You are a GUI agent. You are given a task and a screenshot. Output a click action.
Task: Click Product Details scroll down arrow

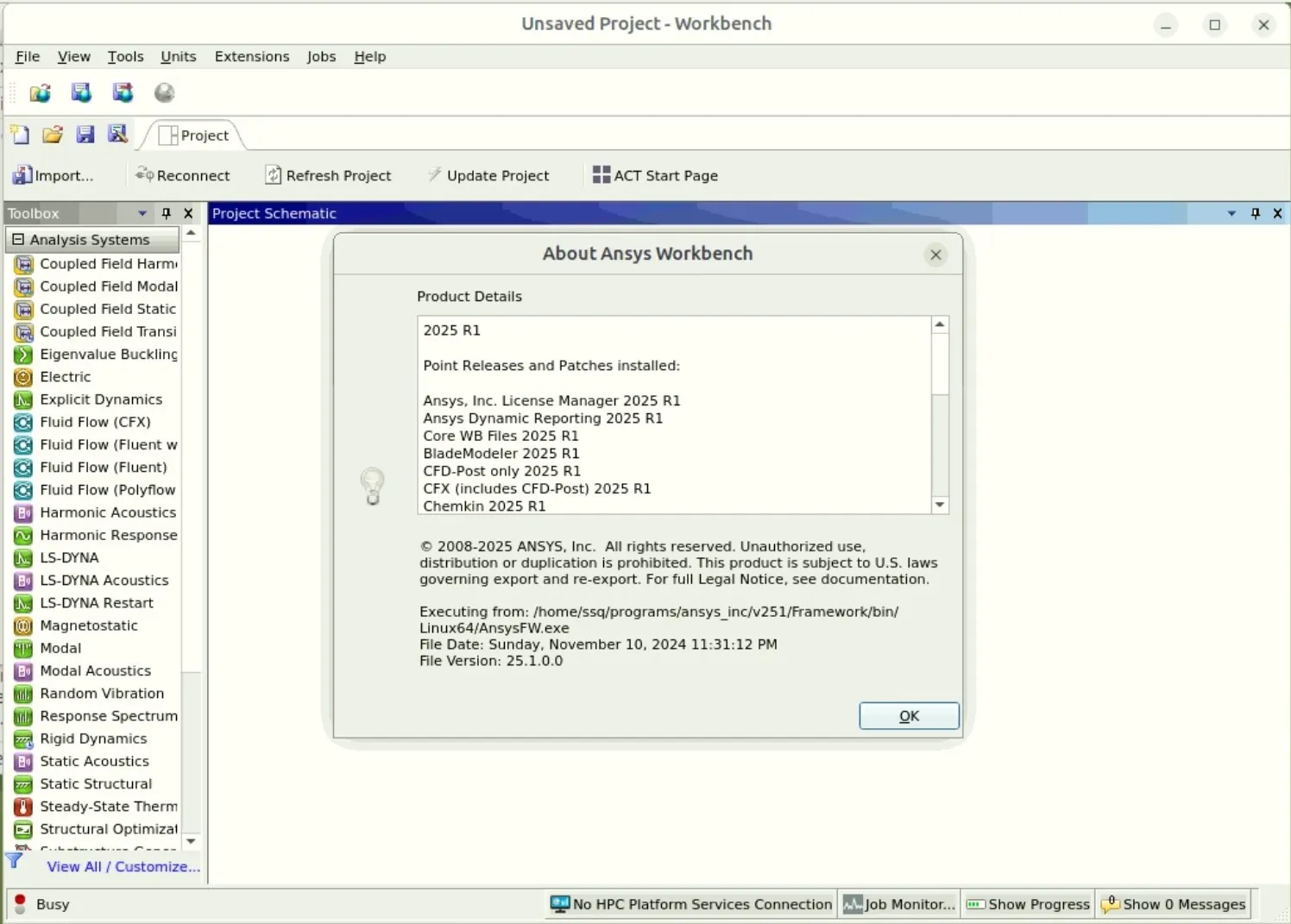pos(940,505)
